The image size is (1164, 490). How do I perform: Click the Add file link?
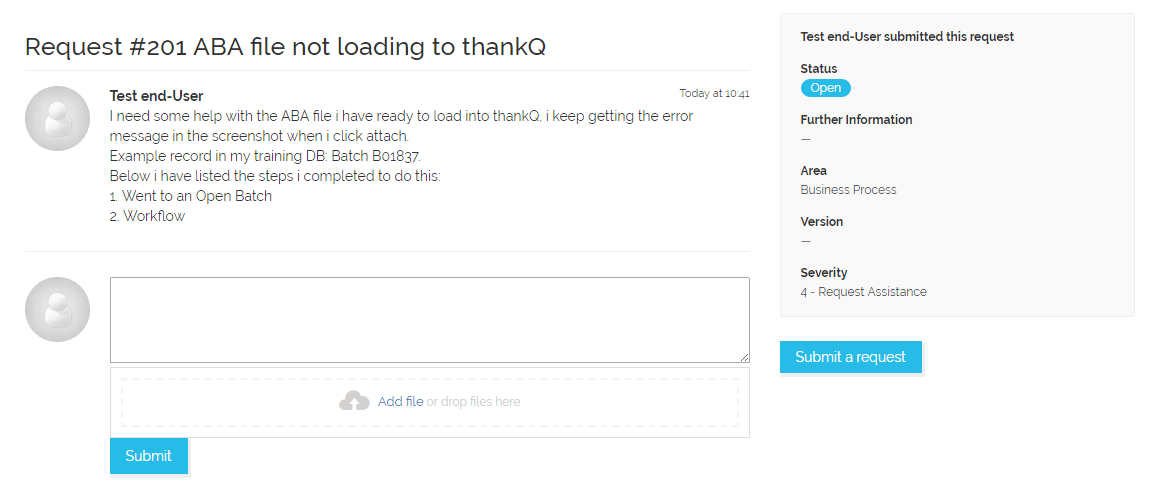400,402
